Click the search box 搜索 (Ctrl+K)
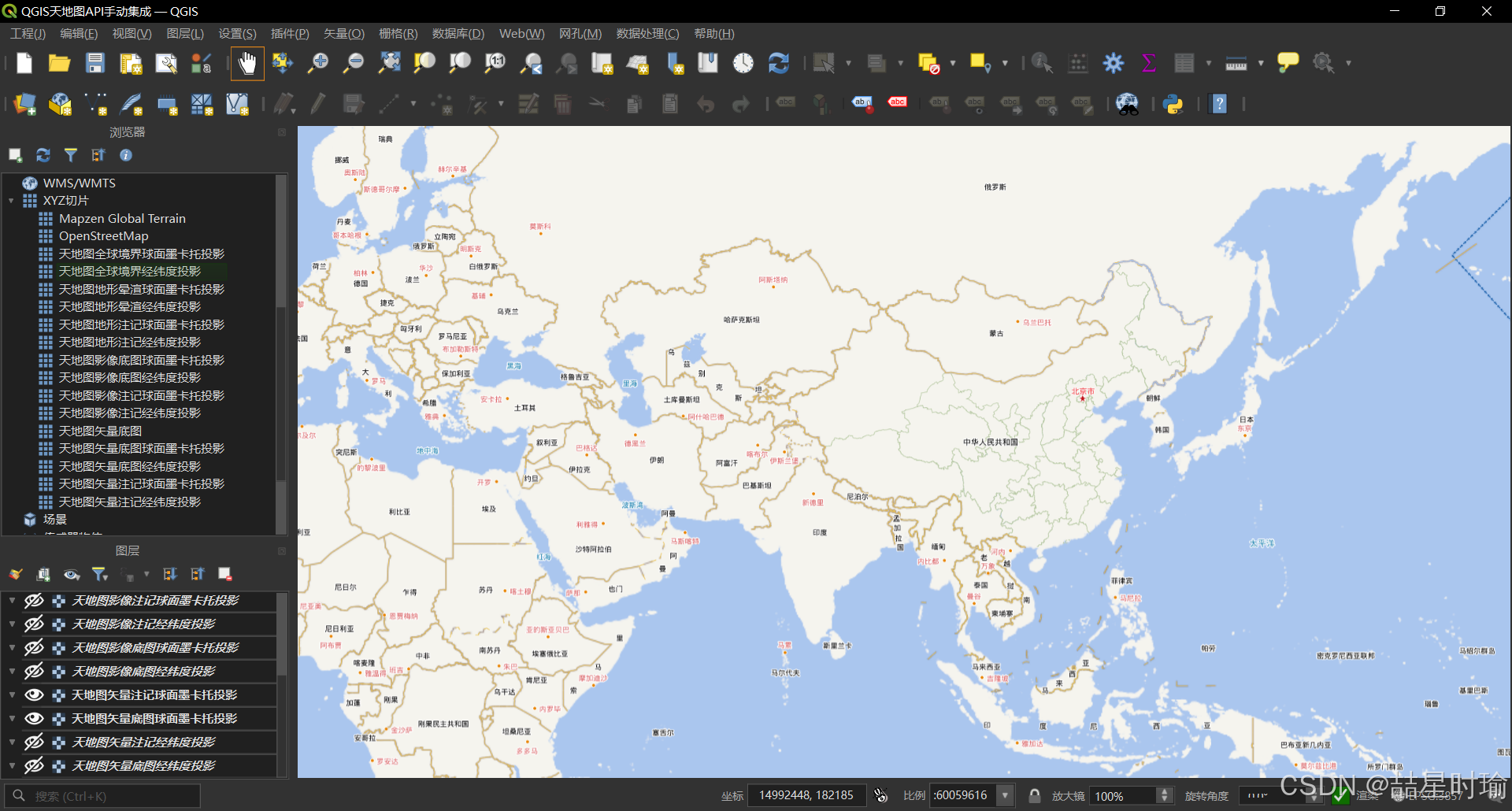The height and width of the screenshot is (811, 1512). click(102, 796)
